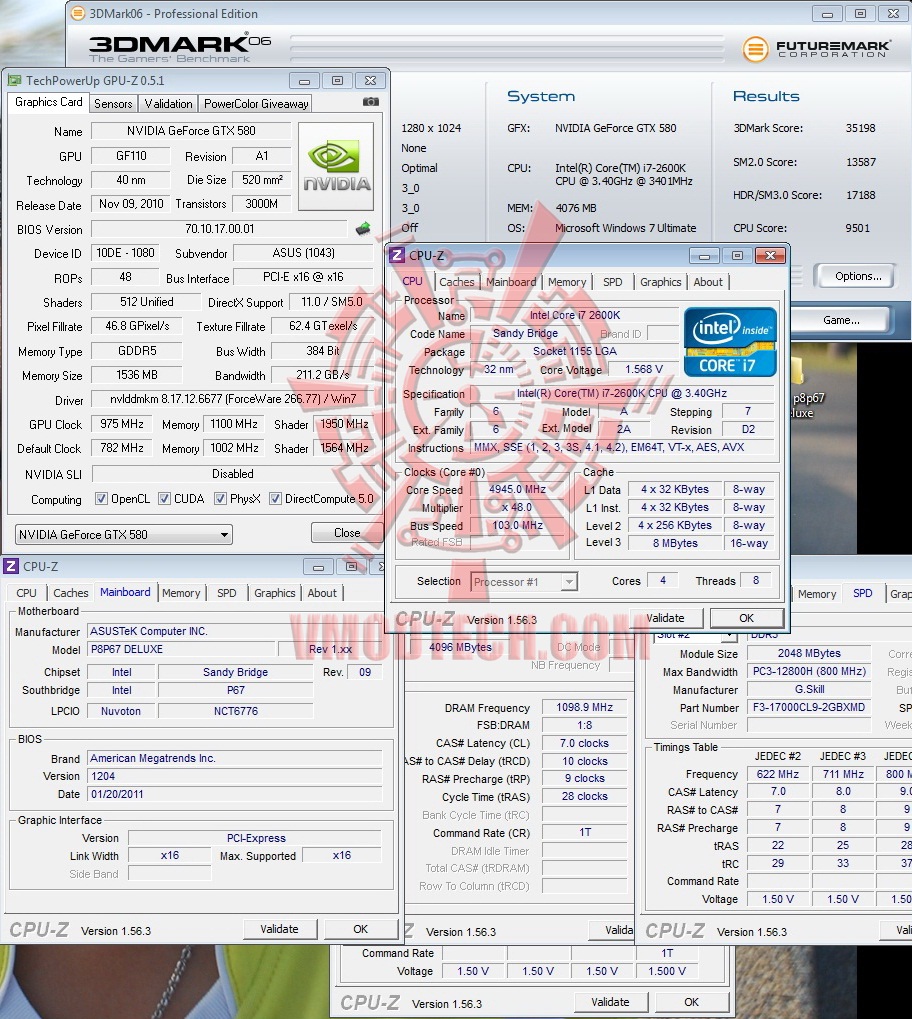Open Caches tab in front CPU-Z window
The width and height of the screenshot is (912, 1019).
click(456, 282)
